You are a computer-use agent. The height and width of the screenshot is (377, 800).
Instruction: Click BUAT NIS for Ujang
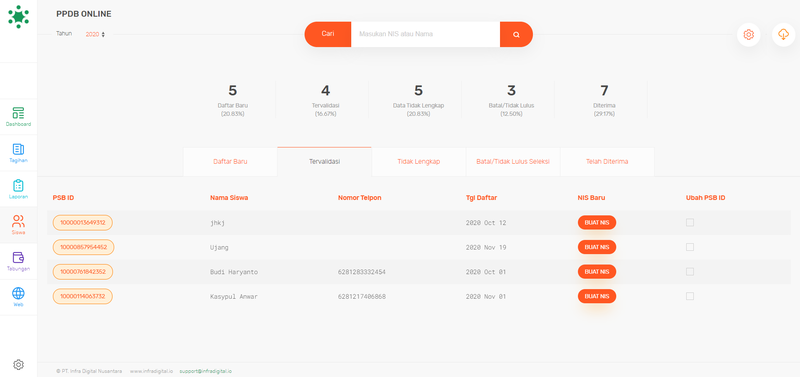click(x=596, y=247)
